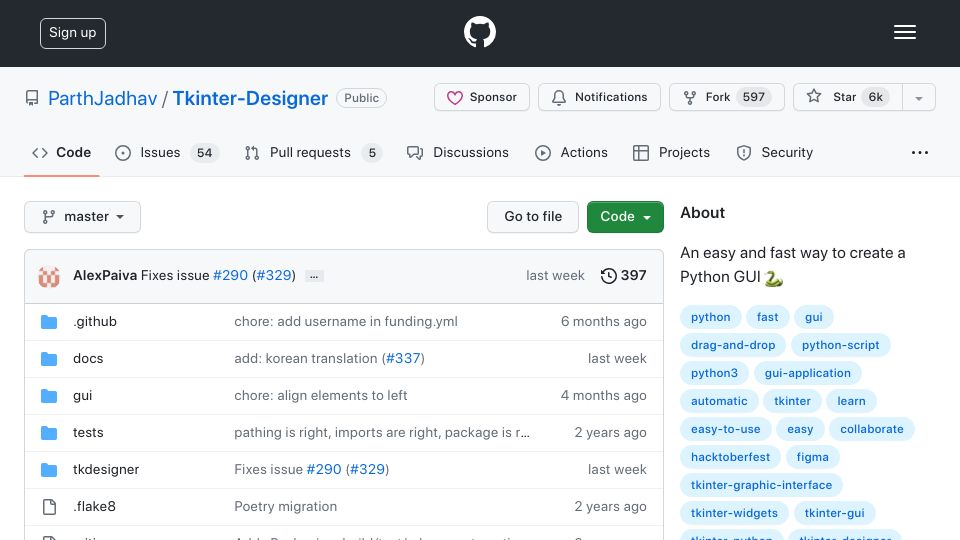Open the Pull requests tab
Screen dimensions: 960x540
tap(313, 152)
